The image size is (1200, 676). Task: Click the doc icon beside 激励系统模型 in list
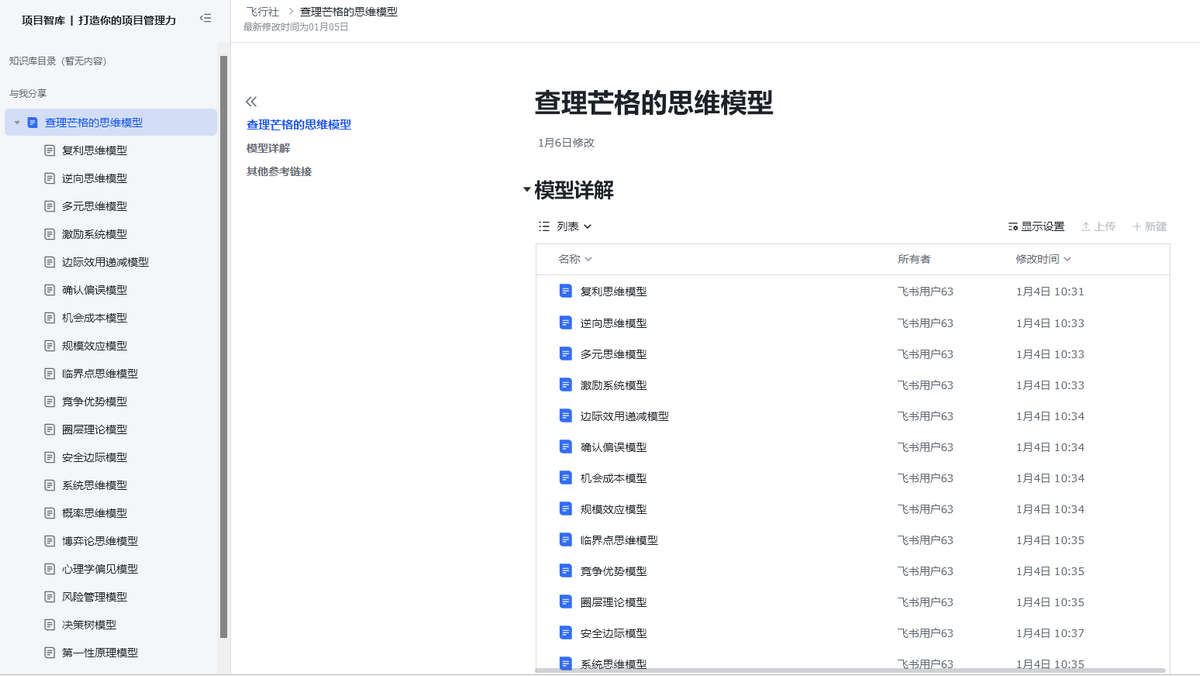click(565, 385)
